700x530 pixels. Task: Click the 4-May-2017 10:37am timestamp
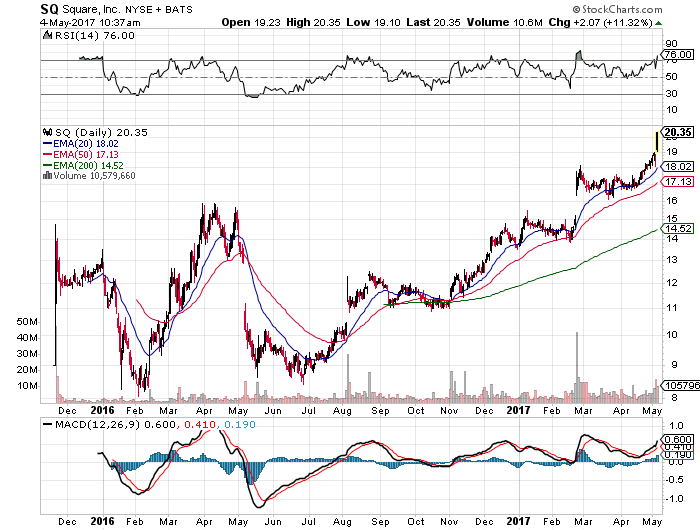coord(90,22)
